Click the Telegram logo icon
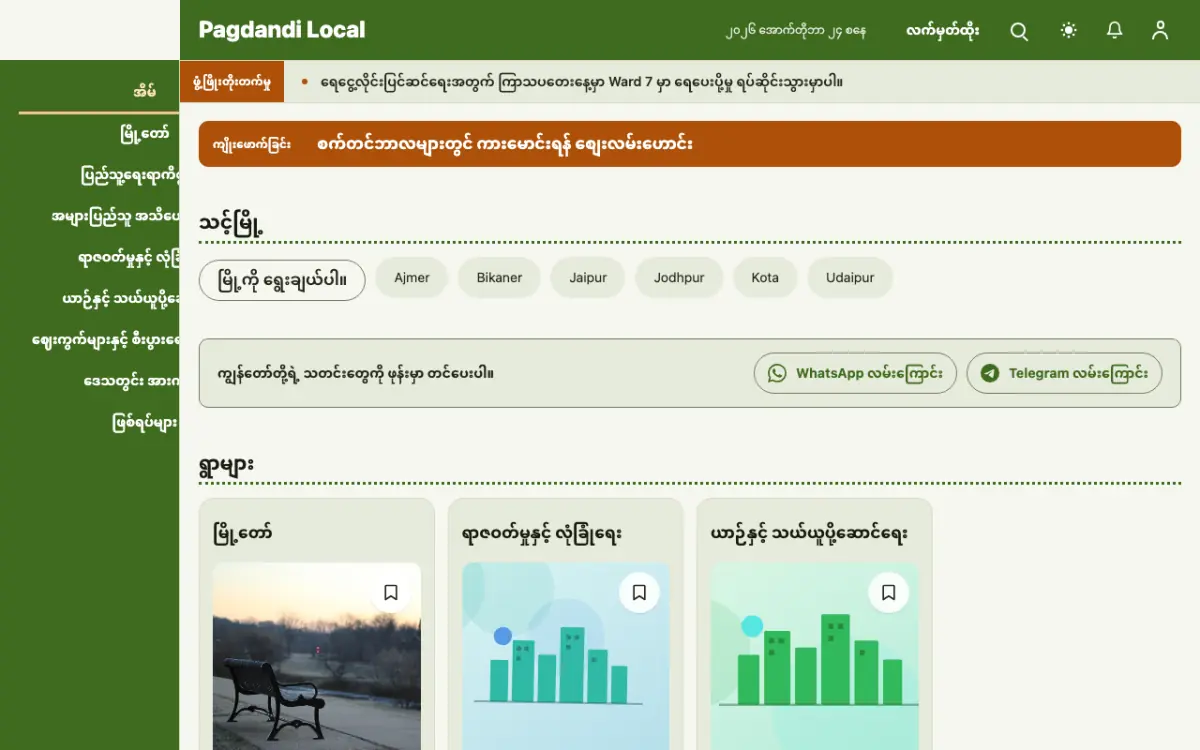Screen dimensions: 1200x750 990,373
